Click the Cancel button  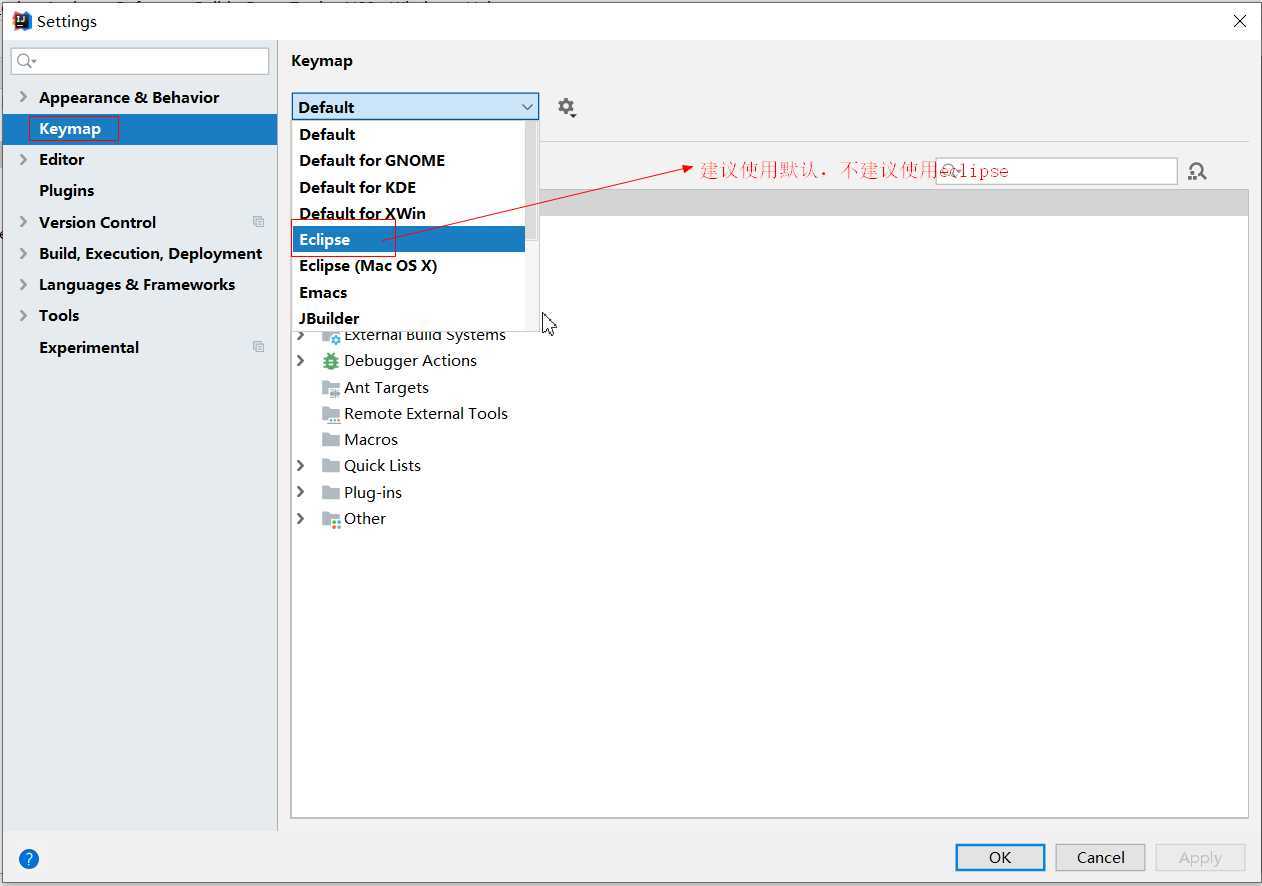tap(1101, 858)
